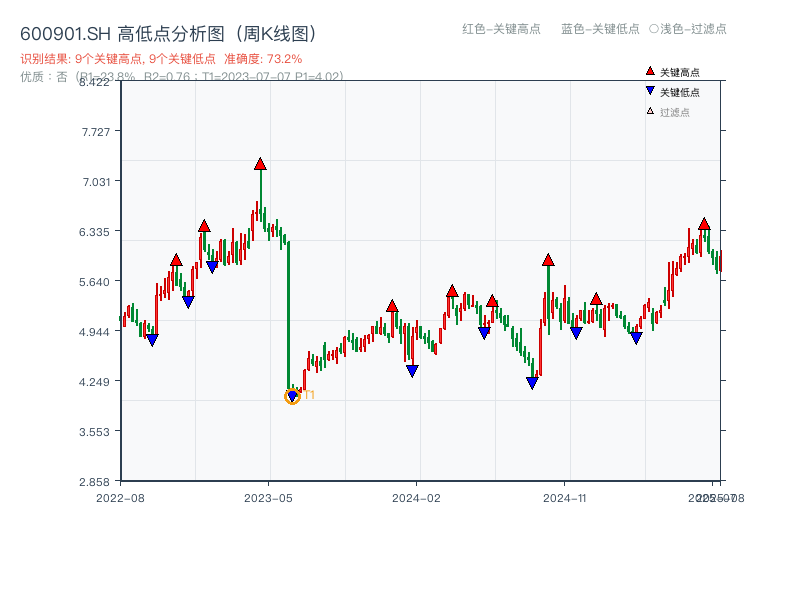The height and width of the screenshot is (600, 800).
Task: Click the hollow triangle icon beside 过滤点 legend
Action: 650,111
